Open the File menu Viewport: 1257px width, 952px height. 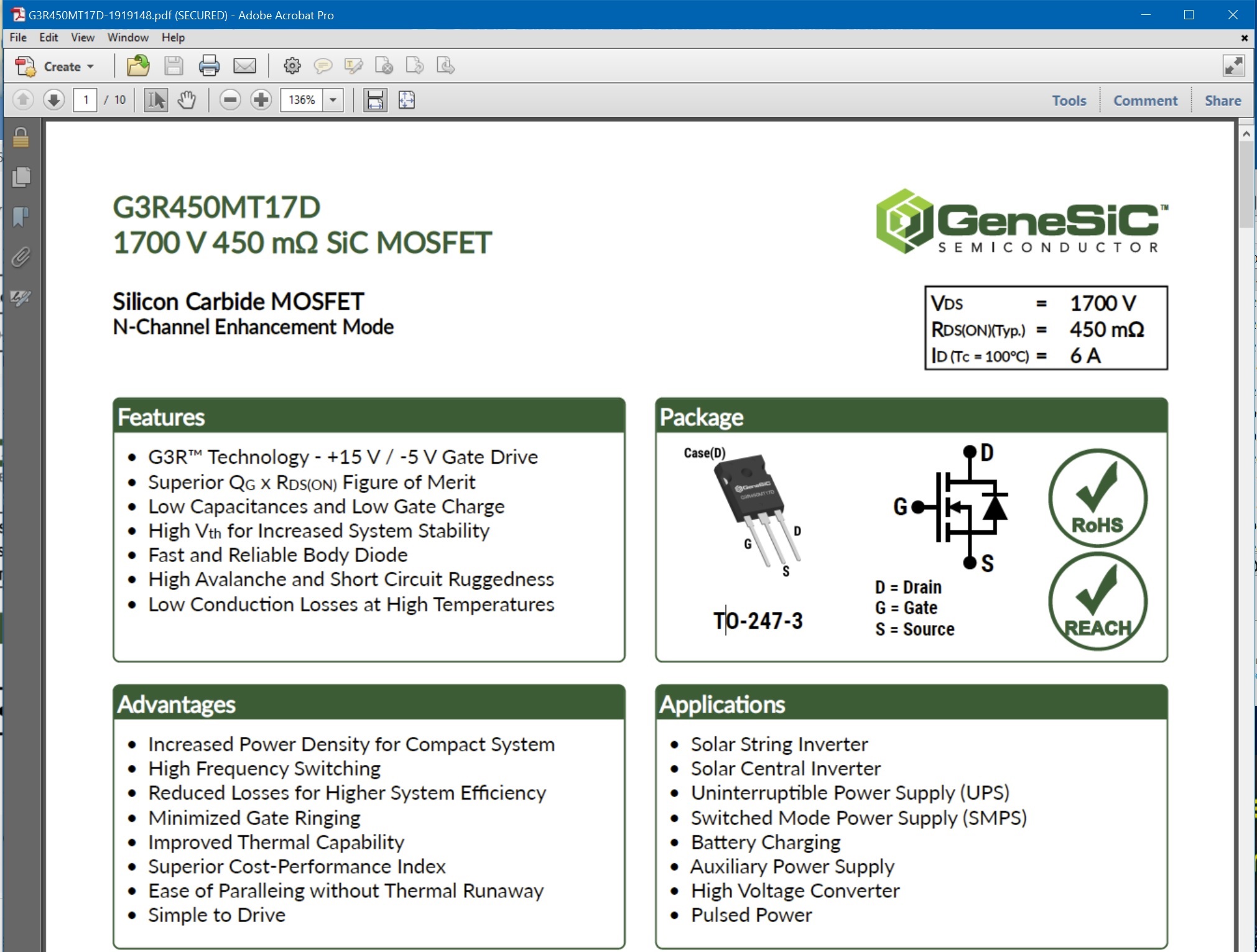18,37
